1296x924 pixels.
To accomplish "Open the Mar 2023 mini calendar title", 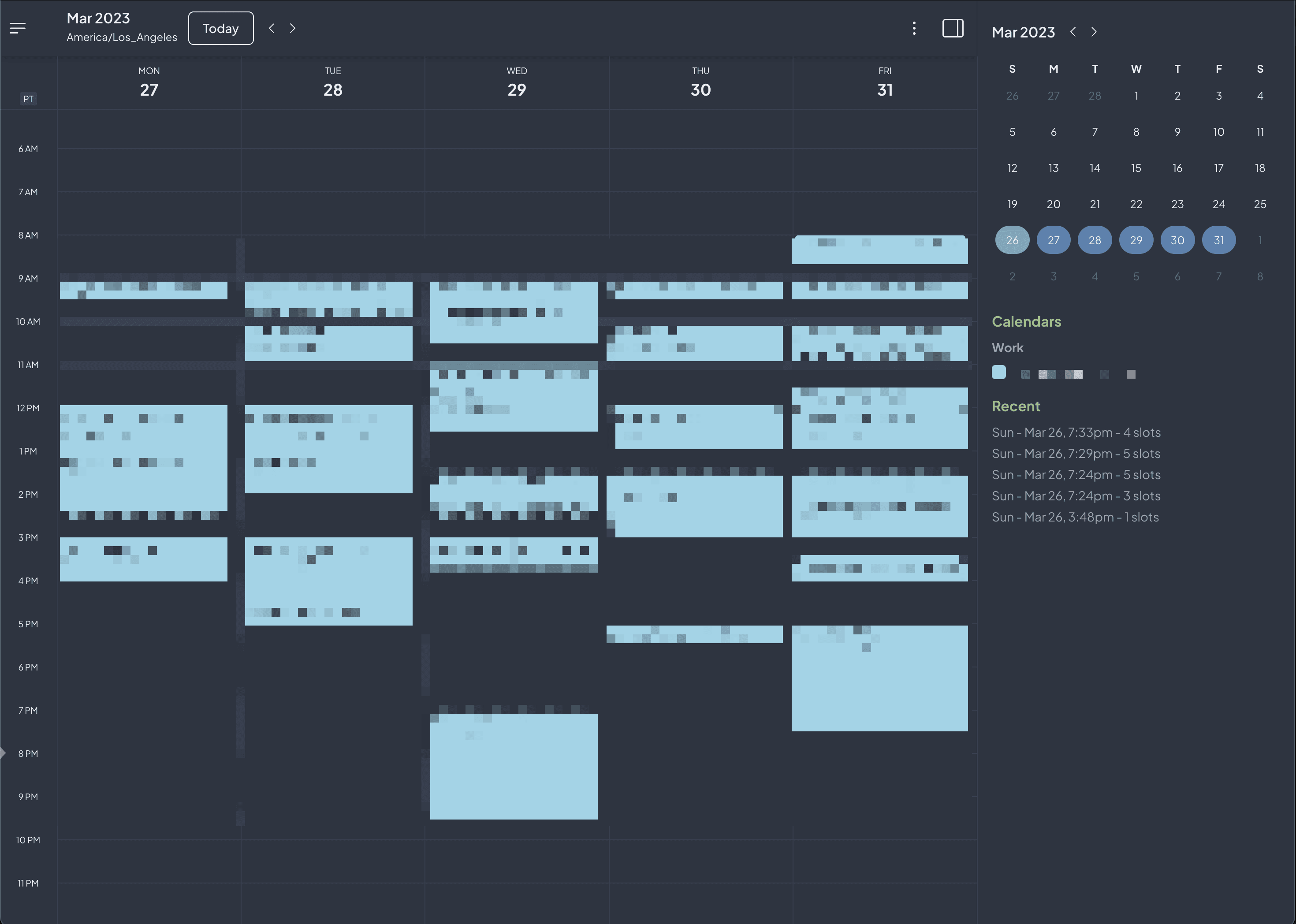I will pos(1023,33).
